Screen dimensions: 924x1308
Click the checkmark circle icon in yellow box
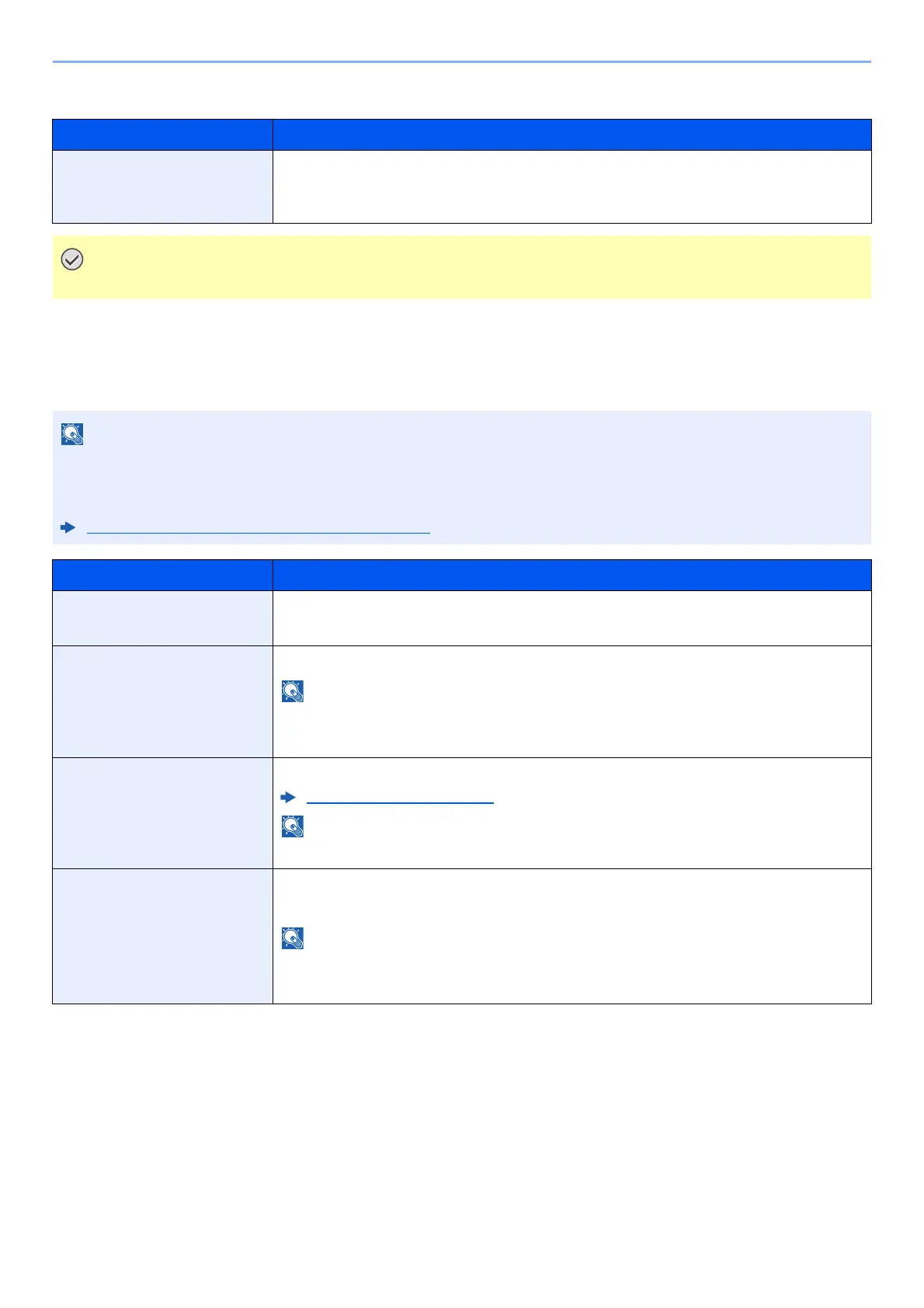click(x=72, y=260)
